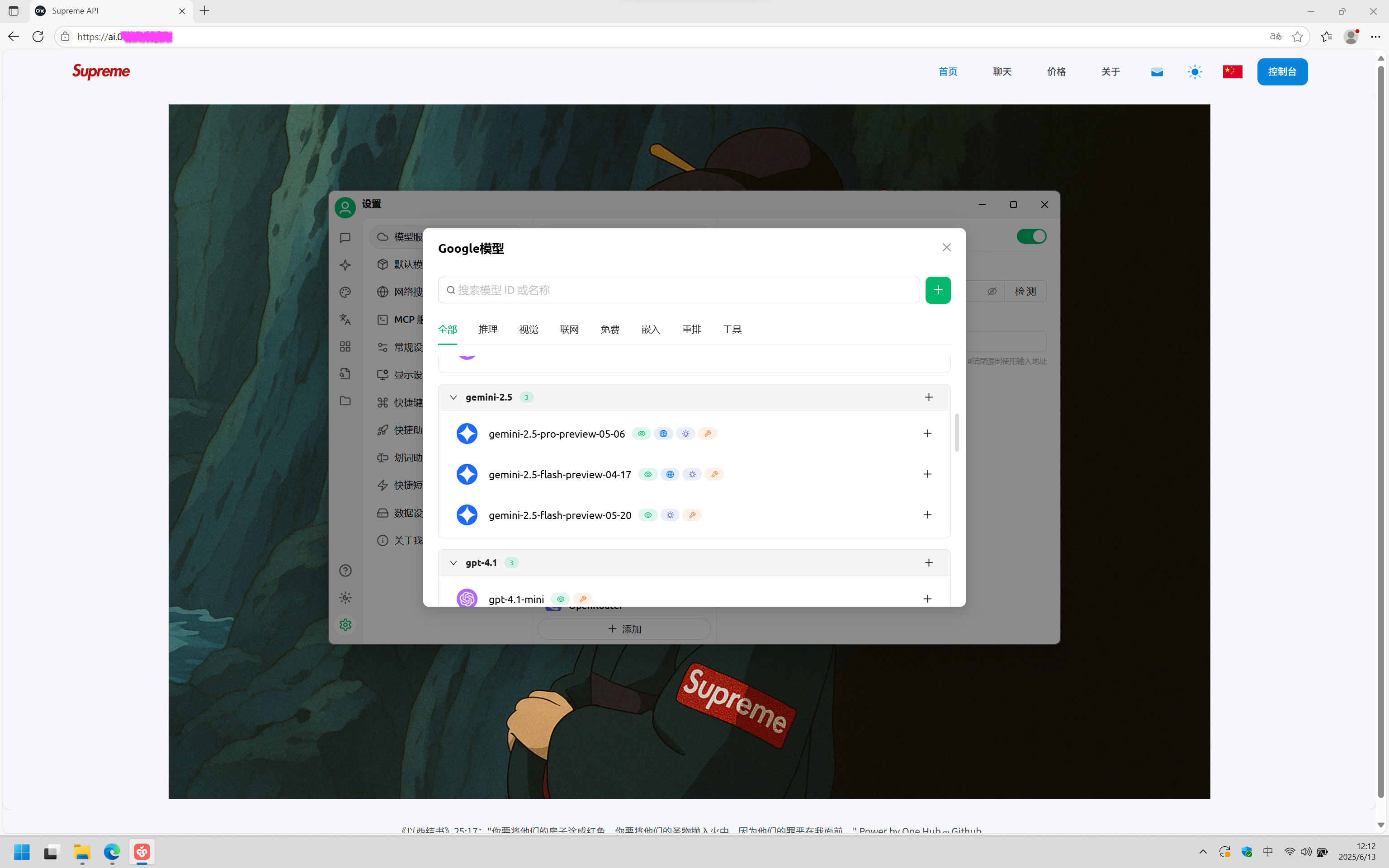Switch to the 推理 tab
Viewport: 1389px width, 868px height.
(x=488, y=330)
